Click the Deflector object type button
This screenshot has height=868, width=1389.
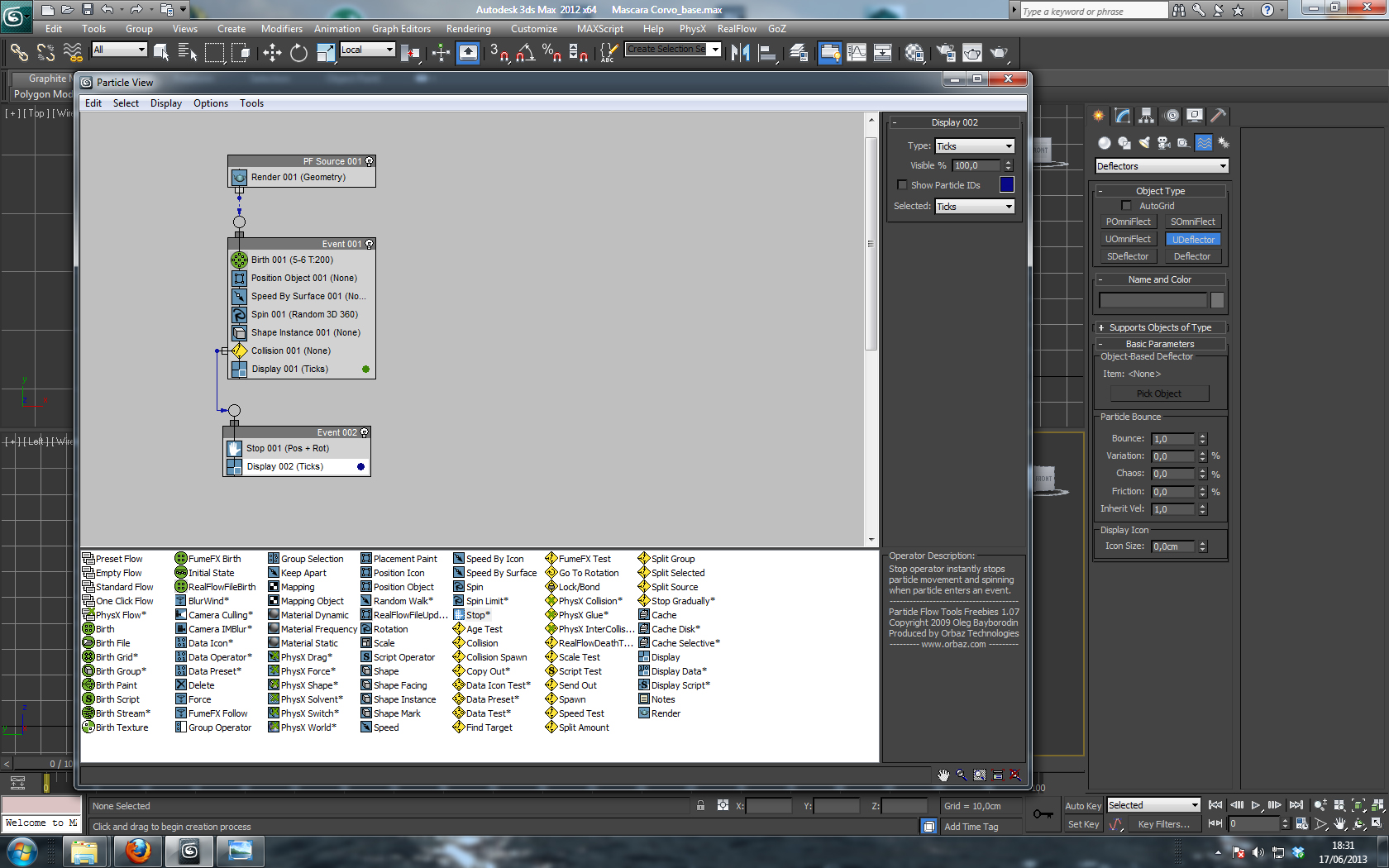point(1192,256)
